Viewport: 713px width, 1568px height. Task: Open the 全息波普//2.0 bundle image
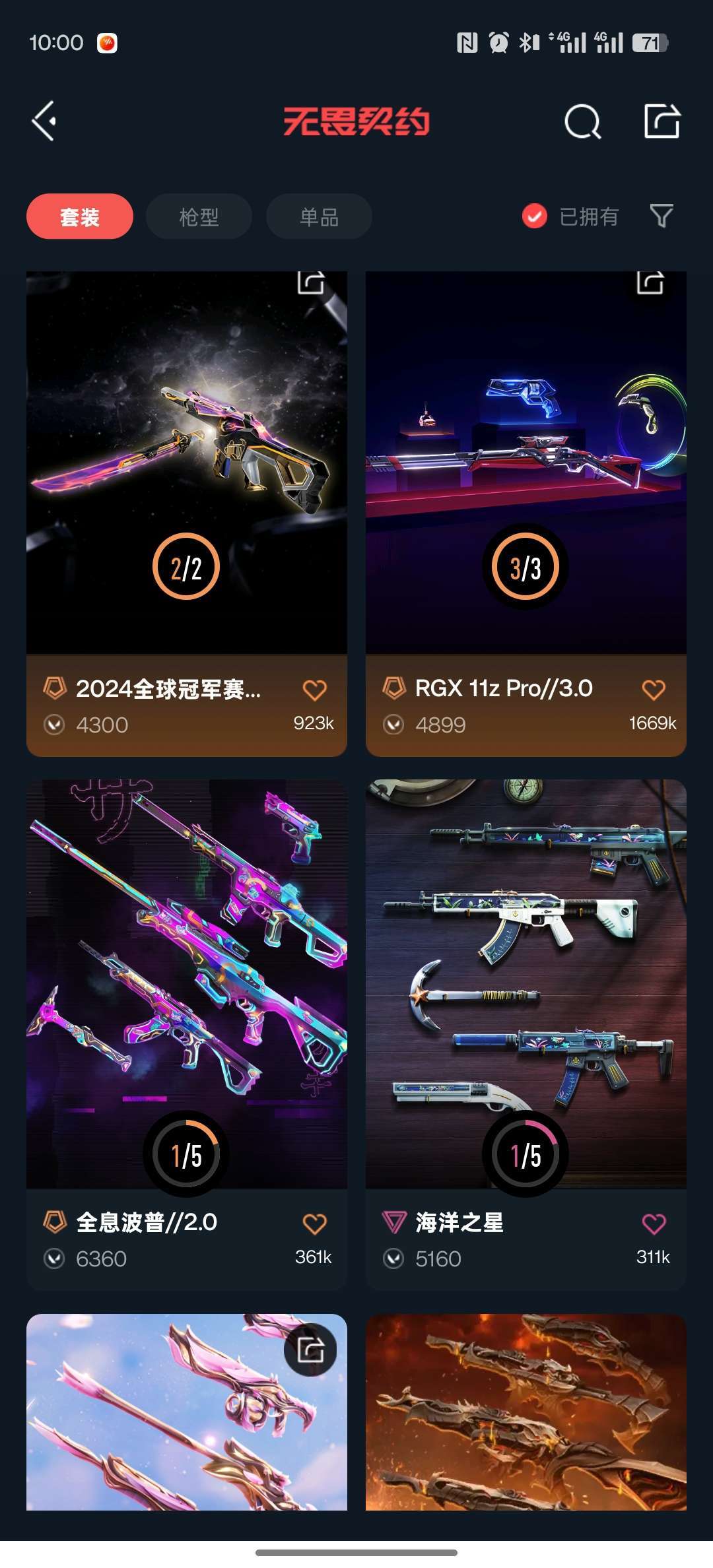pos(187,984)
